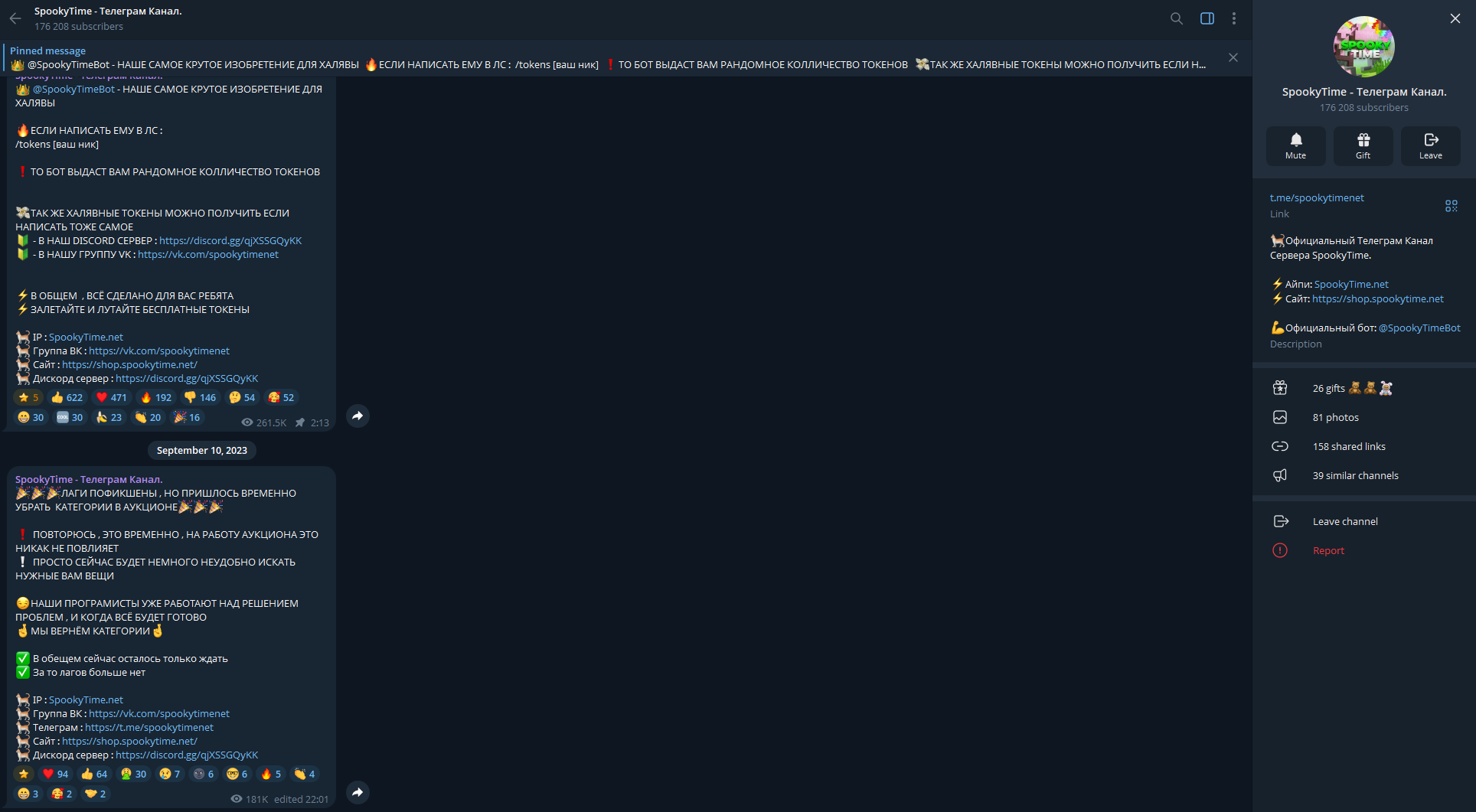Toggle the thumbs-down reaction showing 146
Screen dimensions: 1476x812
click(201, 397)
